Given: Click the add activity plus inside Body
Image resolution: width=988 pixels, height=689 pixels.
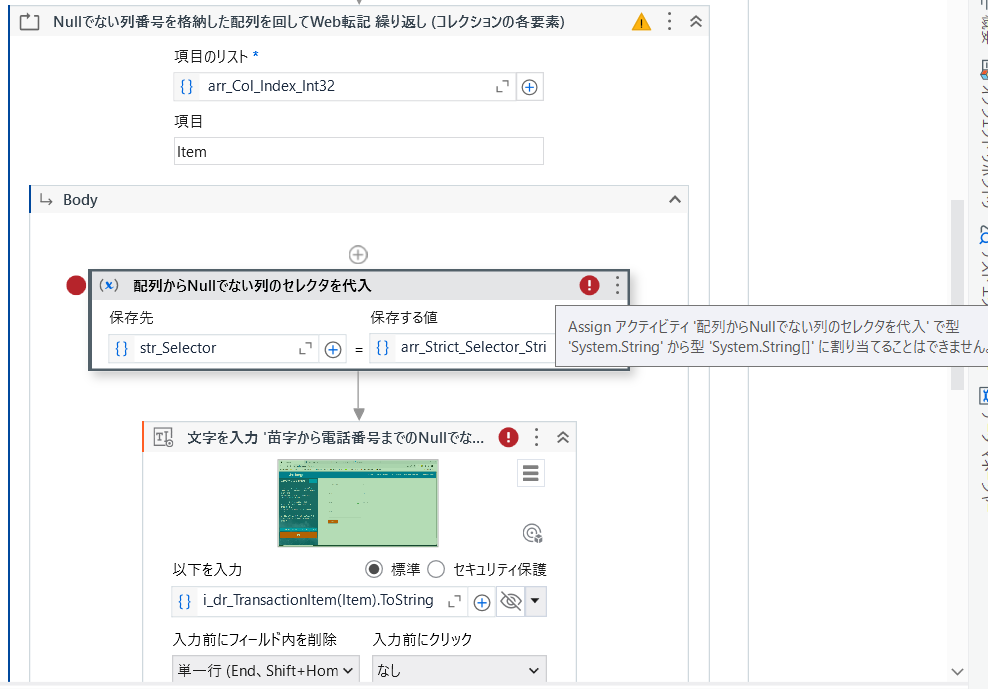Looking at the screenshot, I should click(358, 255).
